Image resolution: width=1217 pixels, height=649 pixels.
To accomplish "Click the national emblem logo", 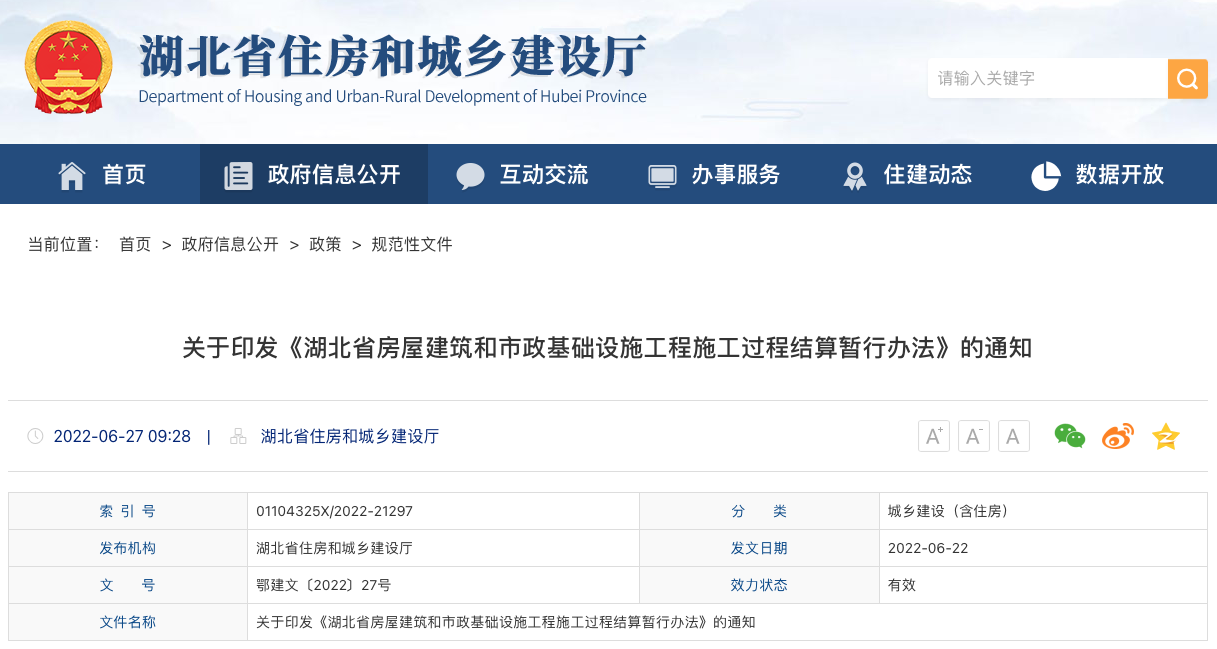I will tap(69, 68).
